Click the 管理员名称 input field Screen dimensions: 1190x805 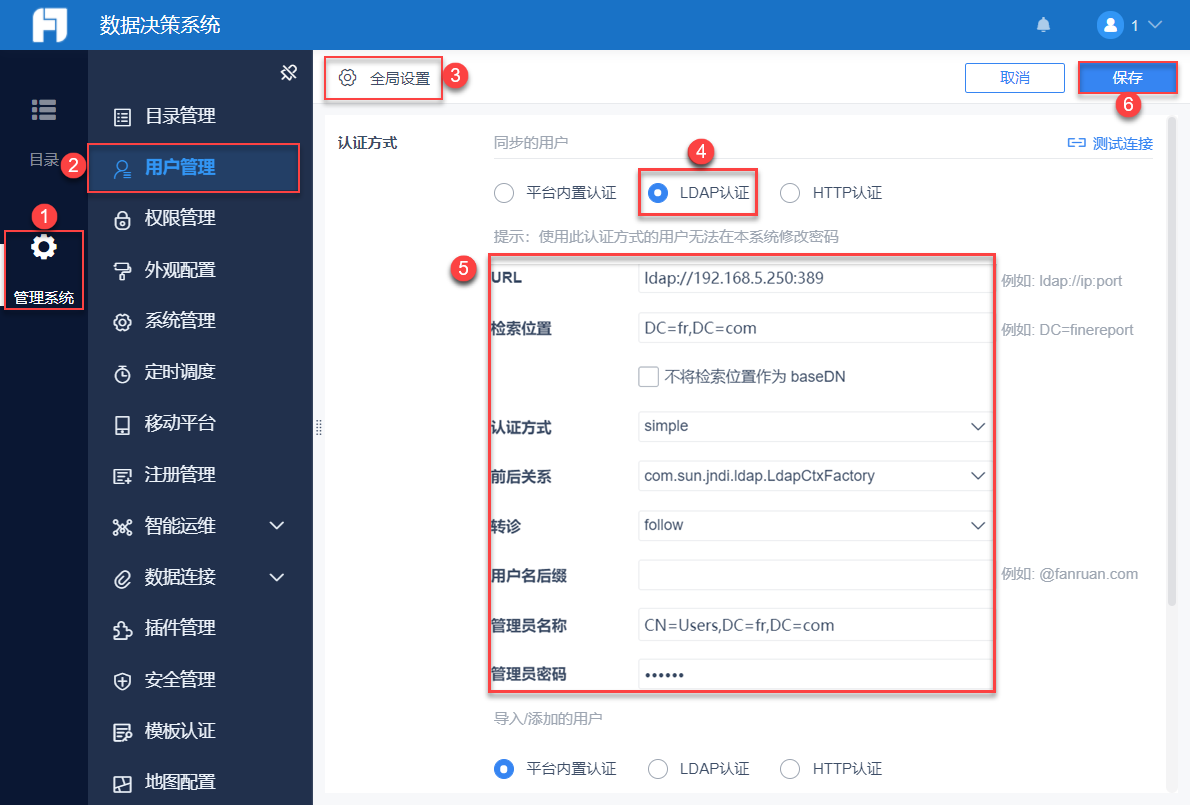tap(814, 625)
